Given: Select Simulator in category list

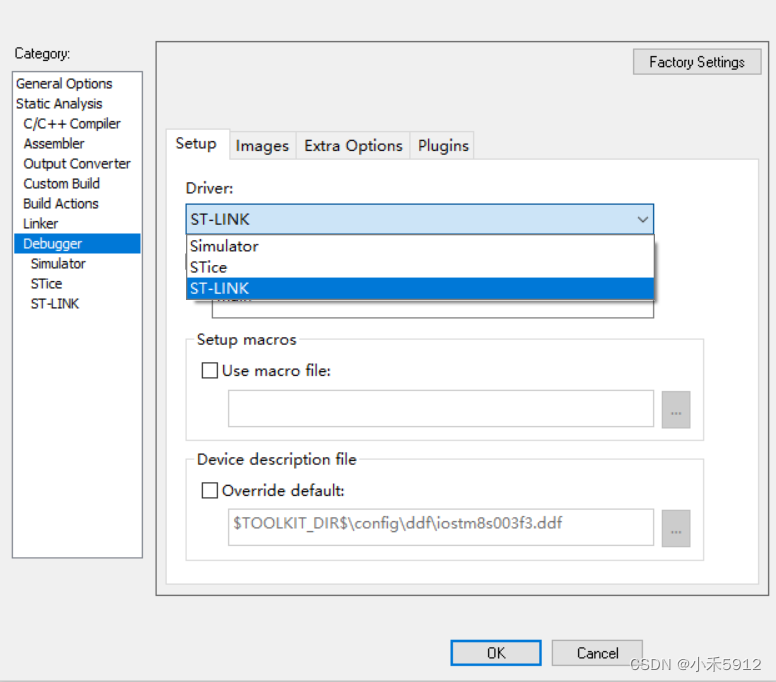Looking at the screenshot, I should 58,264.
